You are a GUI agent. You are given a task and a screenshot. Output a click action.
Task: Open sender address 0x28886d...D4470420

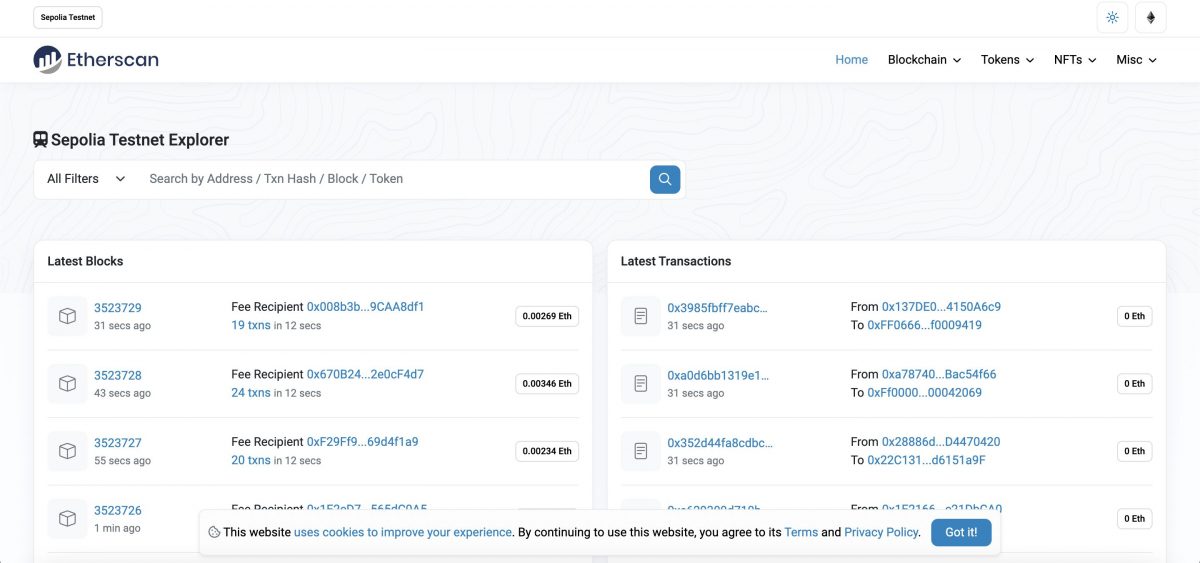(941, 441)
